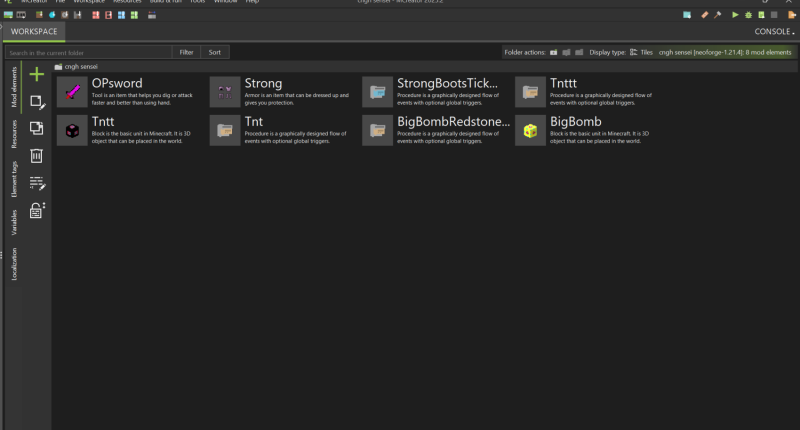Click the Sort button

215,53
